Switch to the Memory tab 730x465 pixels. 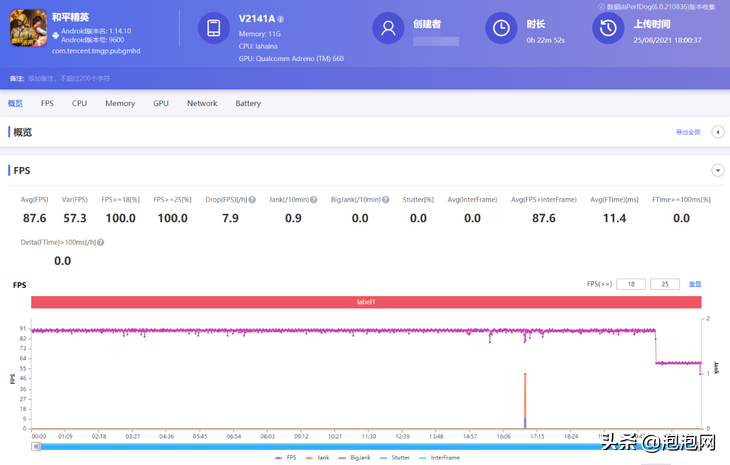click(x=120, y=103)
